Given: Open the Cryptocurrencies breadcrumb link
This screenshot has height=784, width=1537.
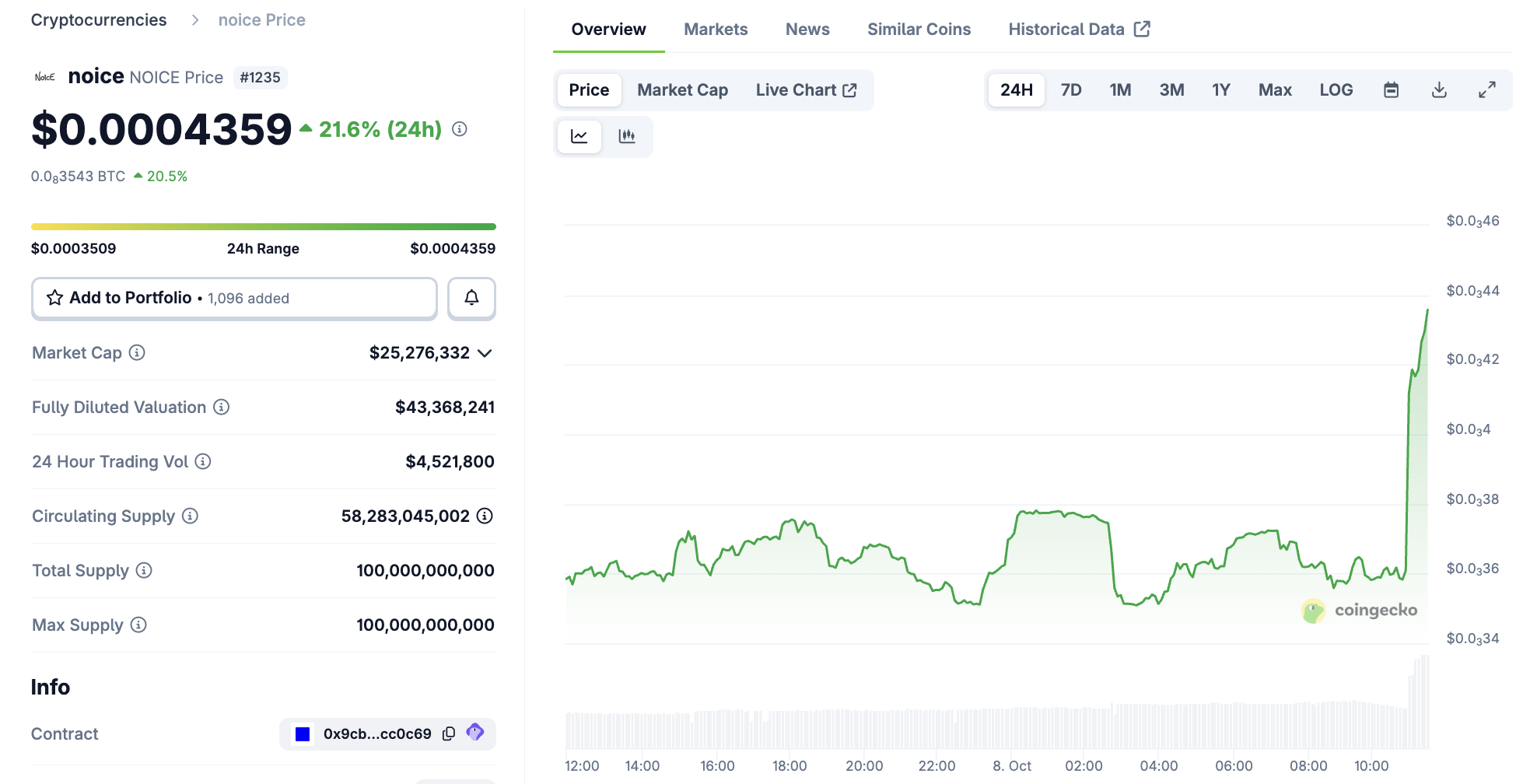Looking at the screenshot, I should tap(99, 20).
